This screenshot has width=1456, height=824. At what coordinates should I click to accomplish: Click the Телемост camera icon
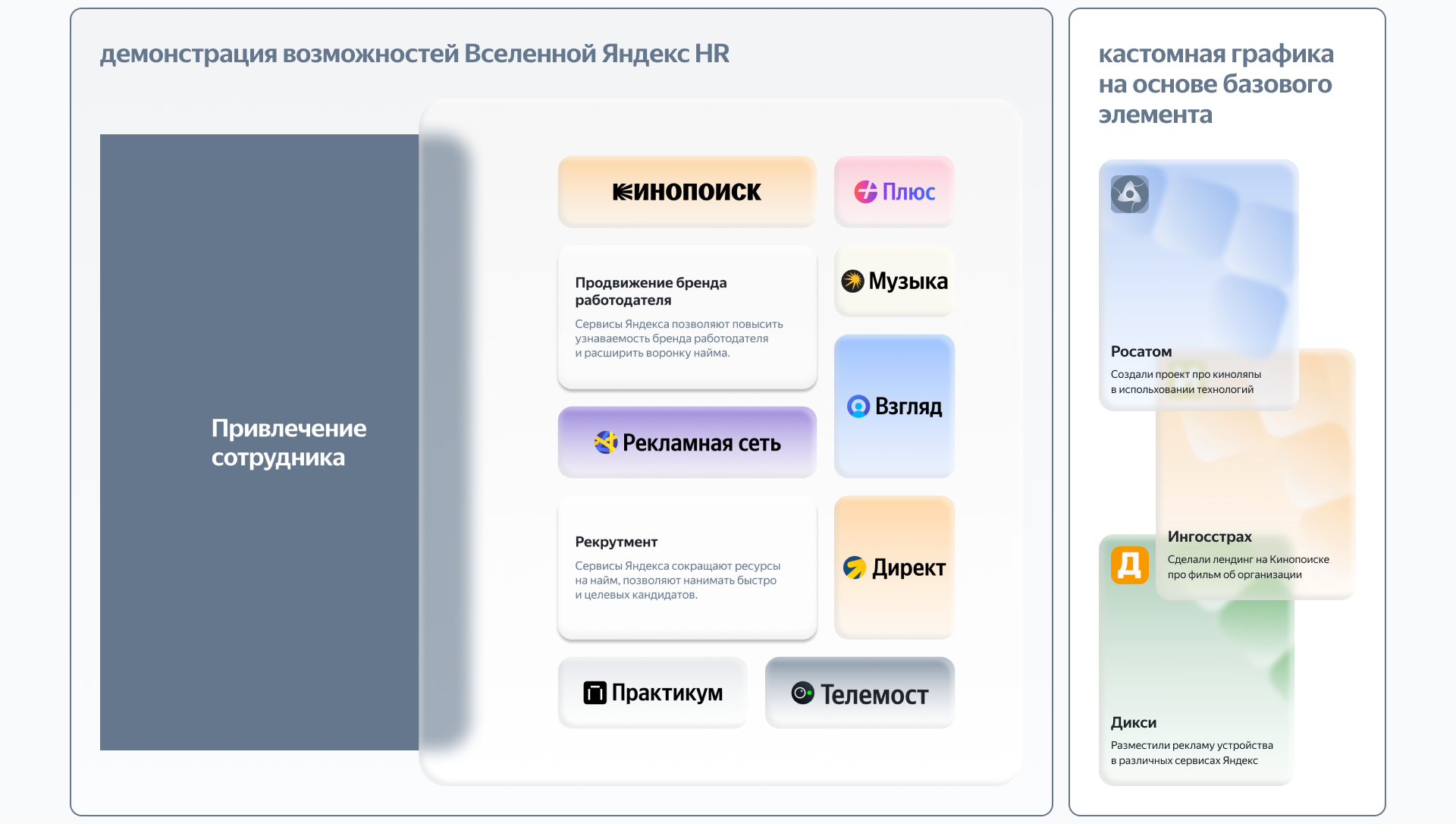point(802,693)
